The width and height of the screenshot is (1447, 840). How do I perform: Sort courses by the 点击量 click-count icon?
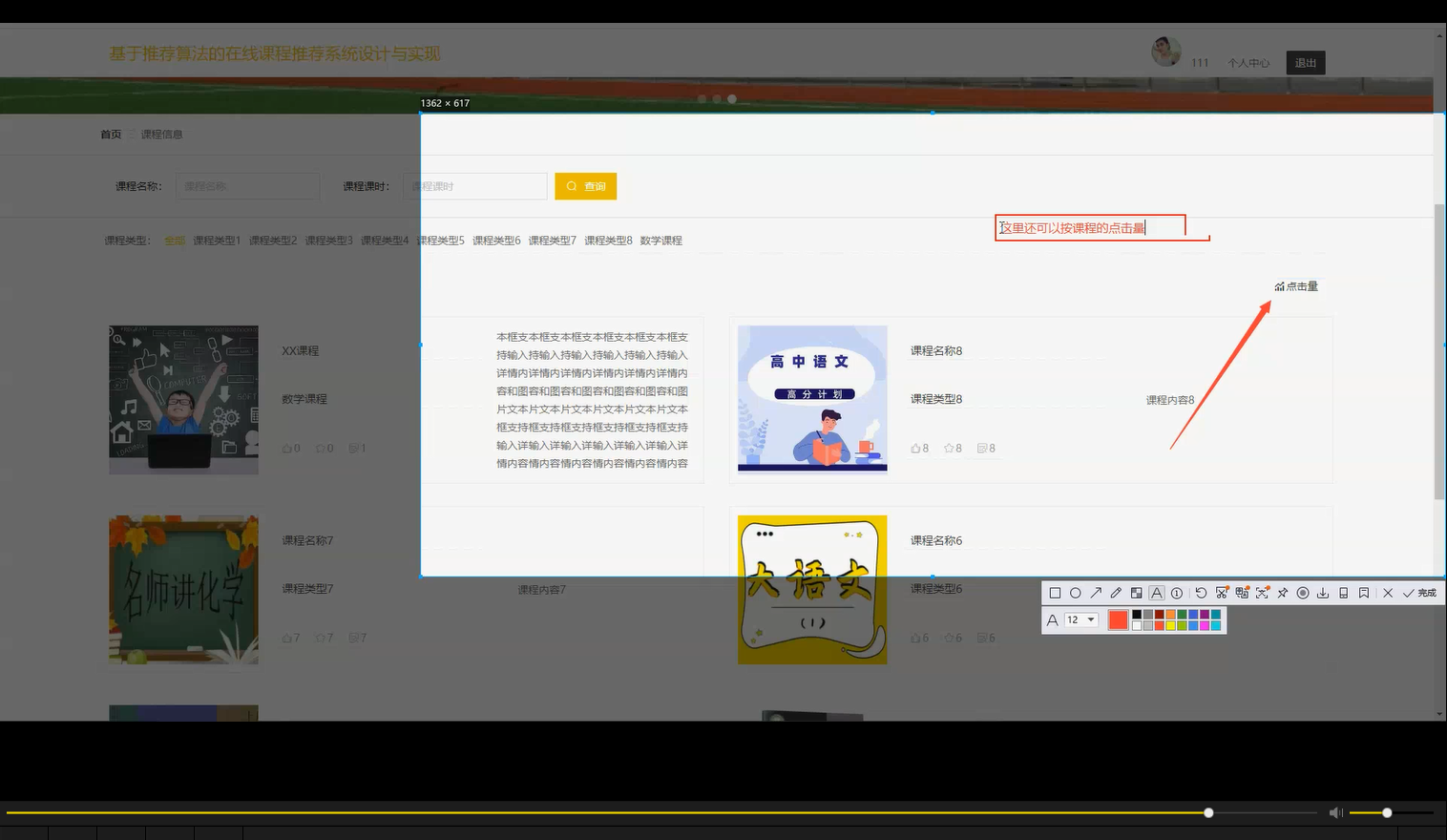(1296, 285)
